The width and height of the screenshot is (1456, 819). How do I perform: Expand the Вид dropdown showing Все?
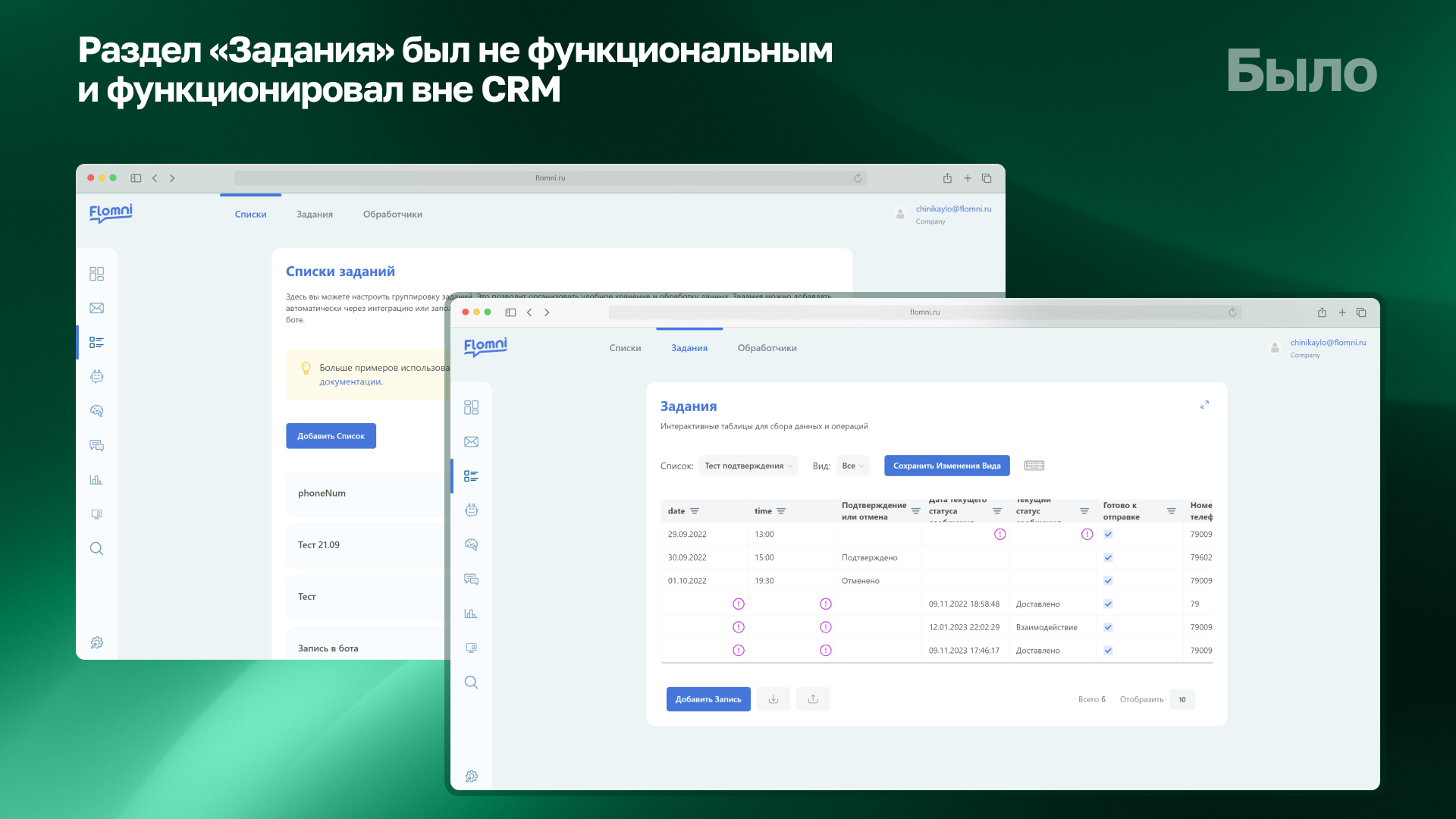point(852,465)
